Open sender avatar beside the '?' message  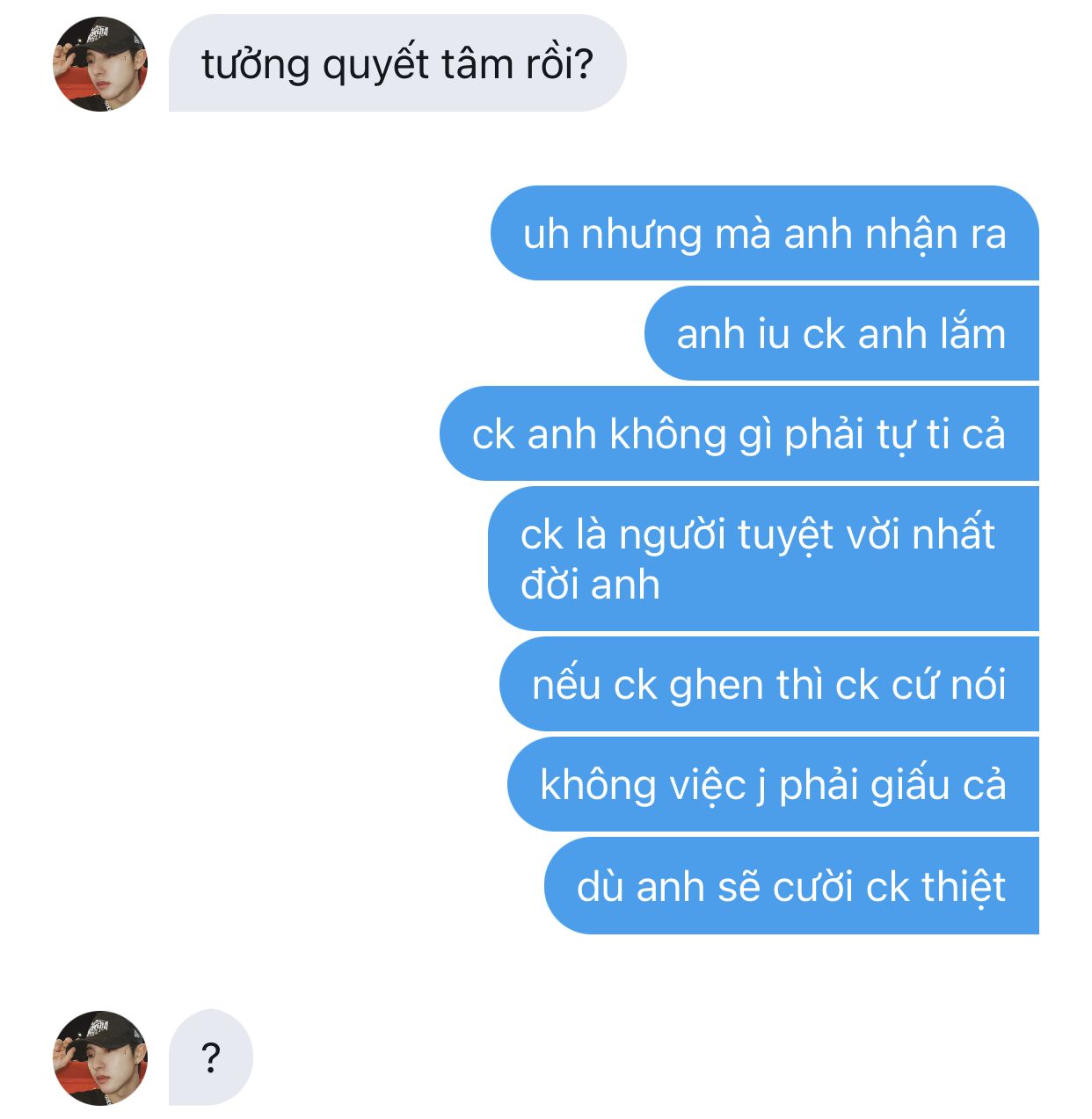tap(100, 1057)
